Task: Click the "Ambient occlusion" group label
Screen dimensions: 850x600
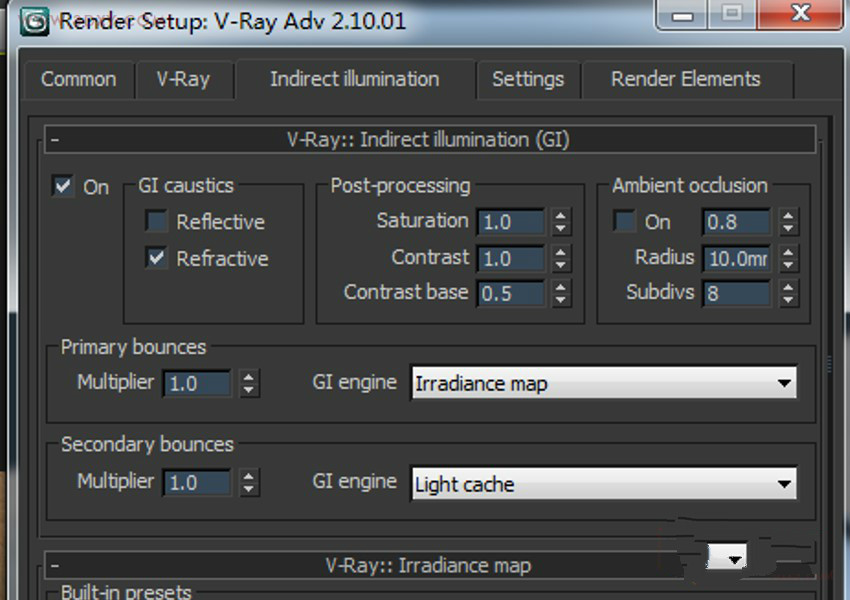Action: point(690,186)
